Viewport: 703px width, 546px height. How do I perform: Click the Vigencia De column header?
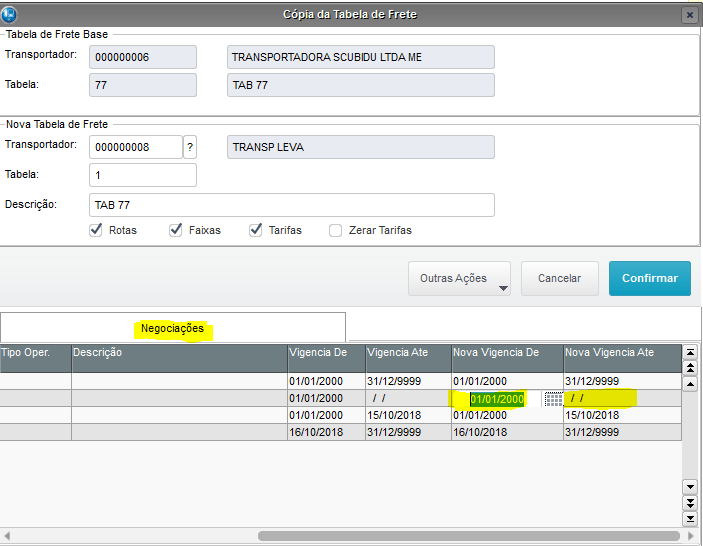click(x=326, y=358)
